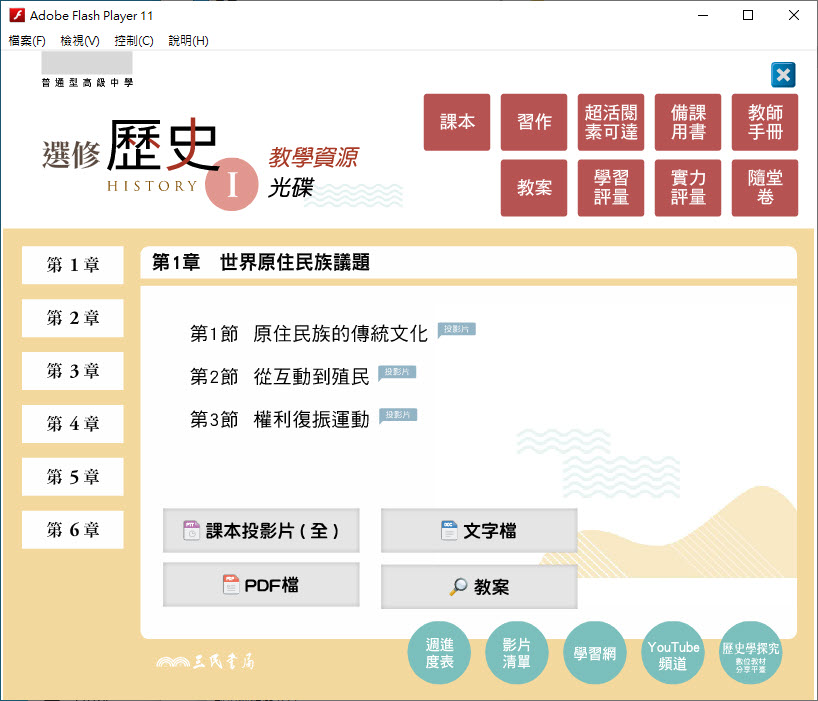Open the 控制(C) menu

(x=134, y=41)
